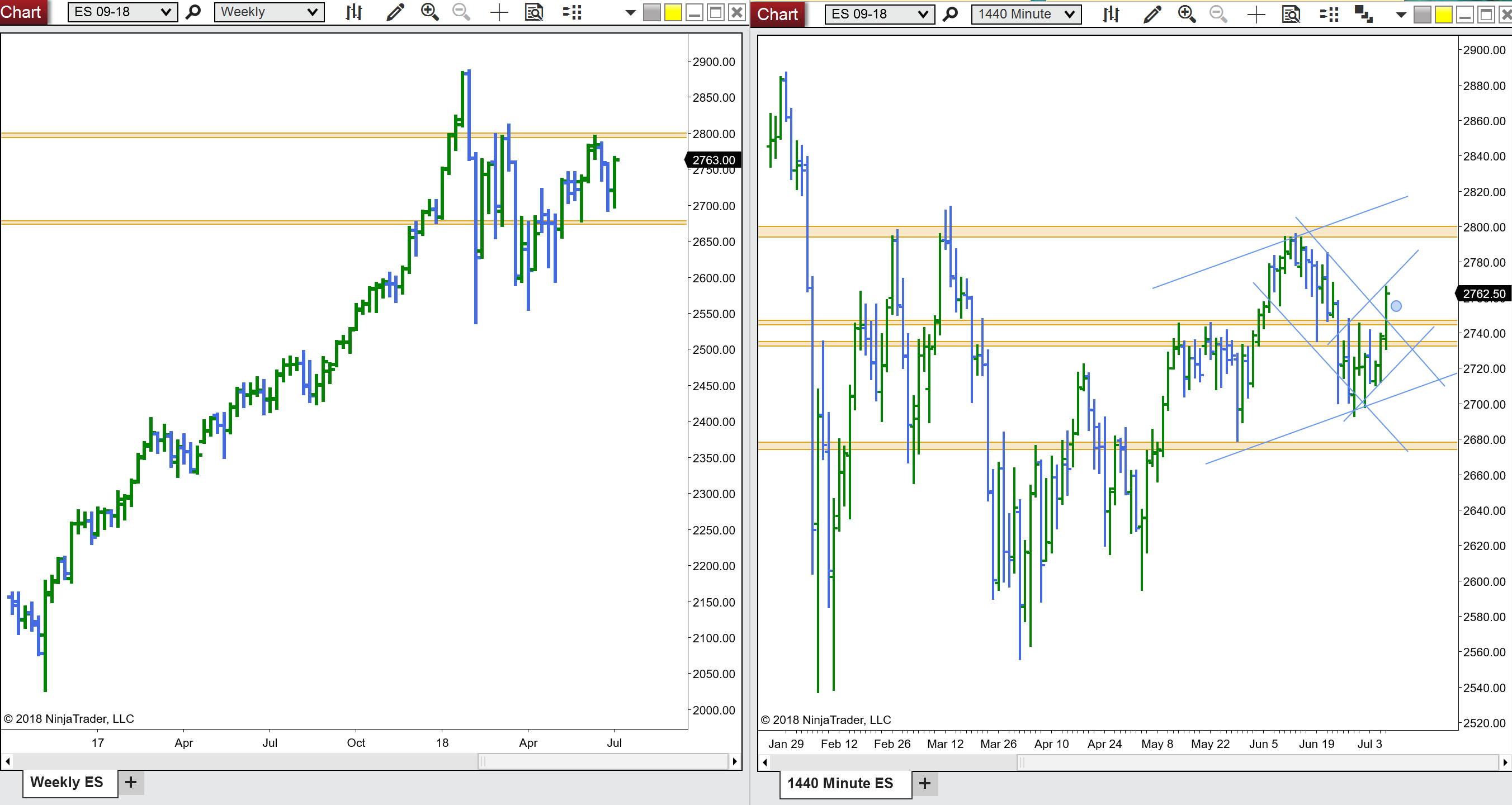The image size is (1512, 805).
Task: Open the bar type selector in 1440 Minute chart
Action: (x=1111, y=14)
